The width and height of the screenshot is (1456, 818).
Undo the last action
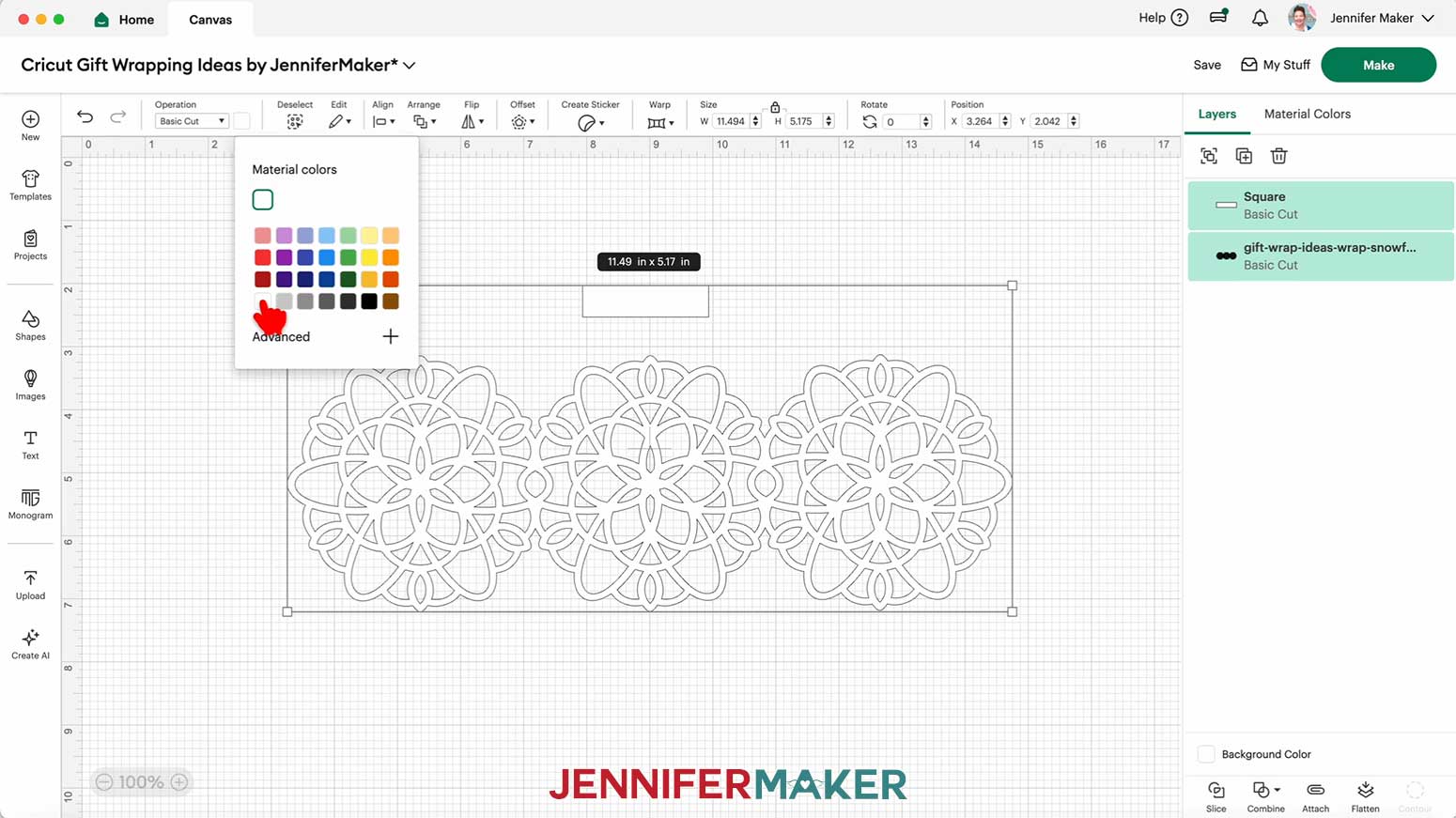click(85, 116)
